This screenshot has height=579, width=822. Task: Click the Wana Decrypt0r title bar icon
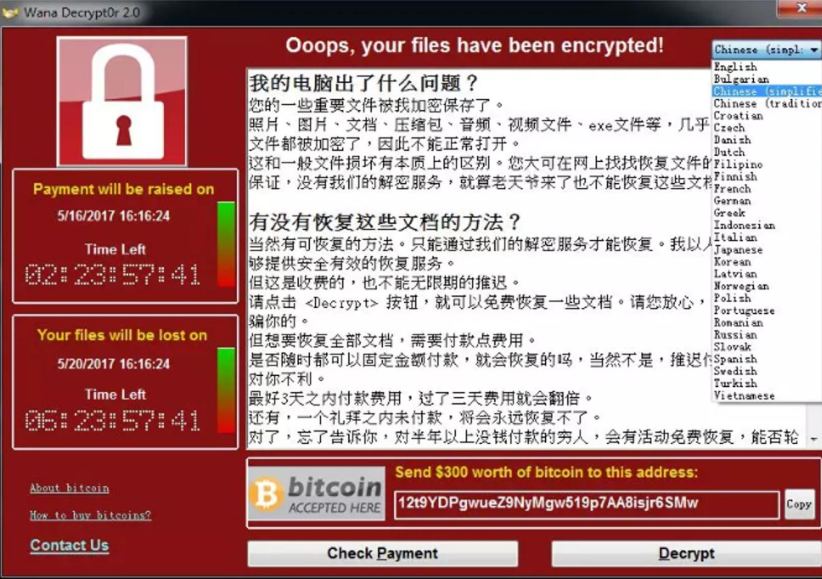click(11, 12)
